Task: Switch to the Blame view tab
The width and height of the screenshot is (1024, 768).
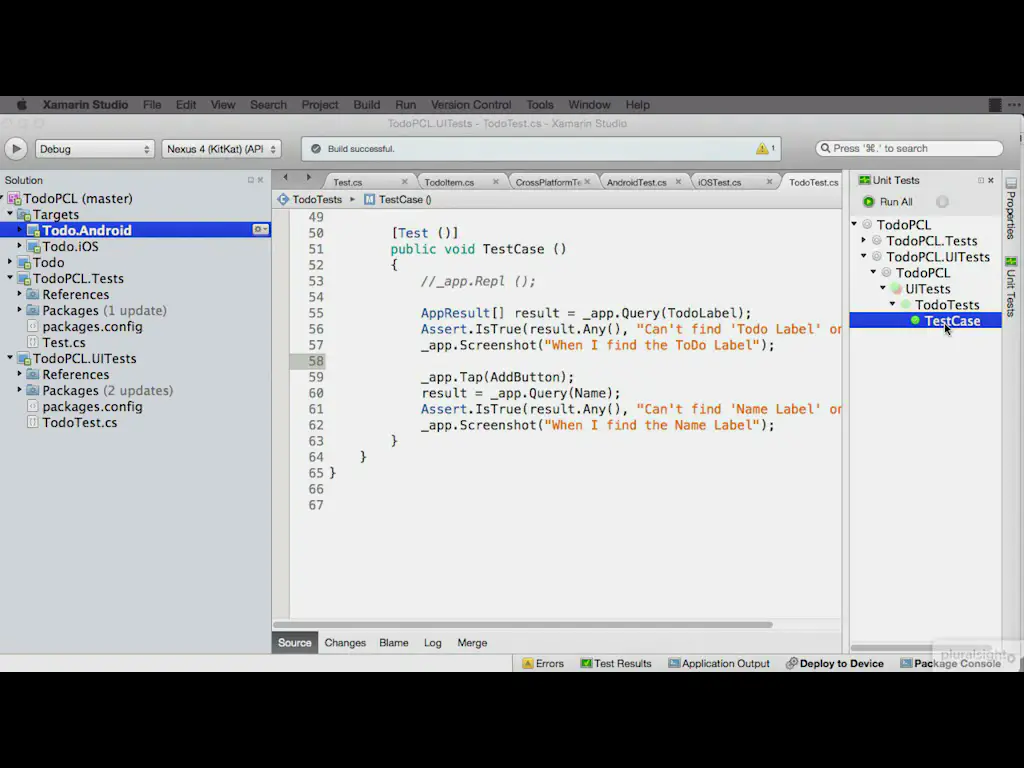Action: [394, 643]
